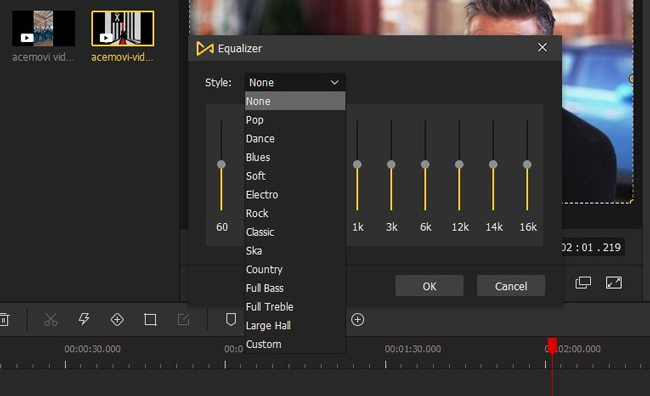Choose the Classic equalizer preset
The image size is (650, 396).
[x=295, y=232]
